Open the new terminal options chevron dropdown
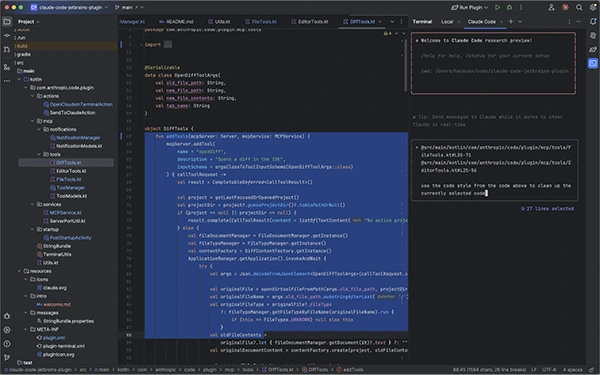Viewport: 600px width, 375px height. coord(520,22)
